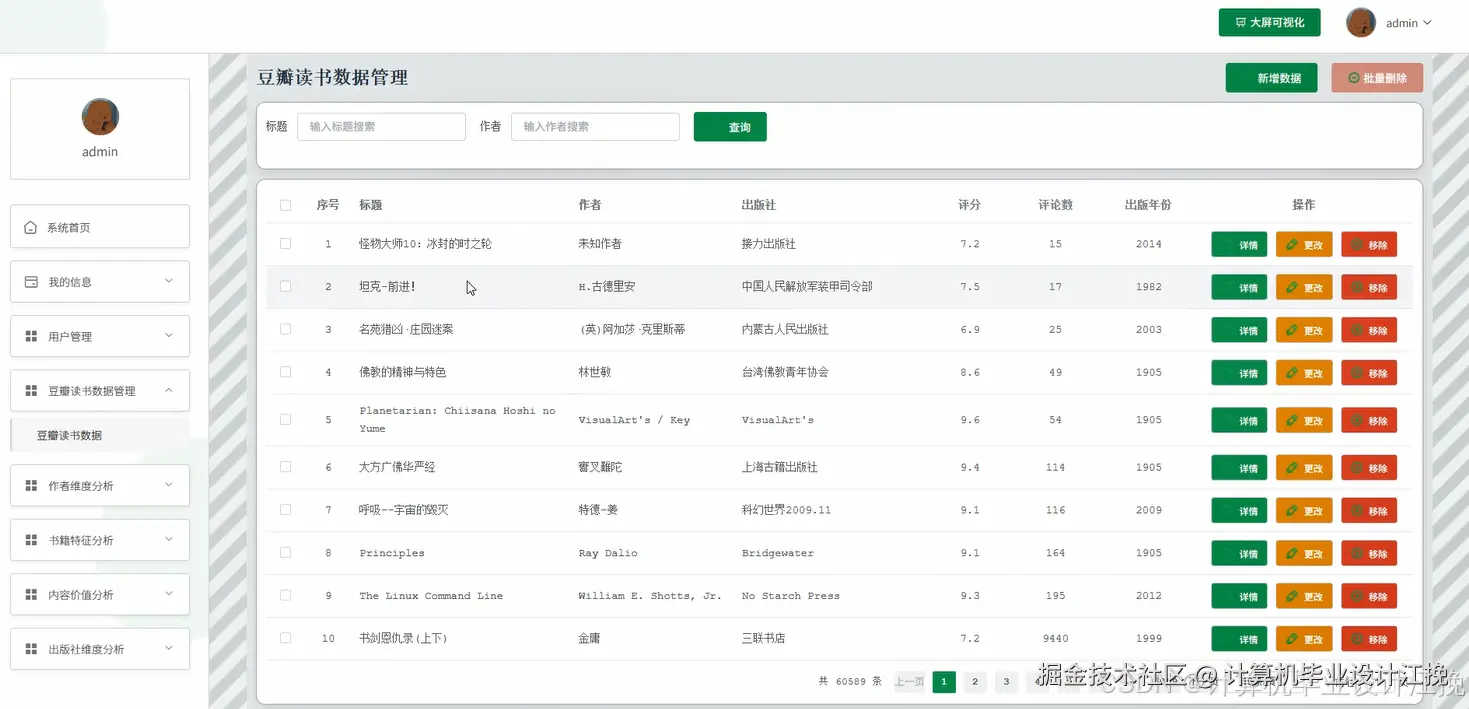The image size is (1469, 709).
Task: Click author cell Ray Dalio
Action: click(x=608, y=553)
